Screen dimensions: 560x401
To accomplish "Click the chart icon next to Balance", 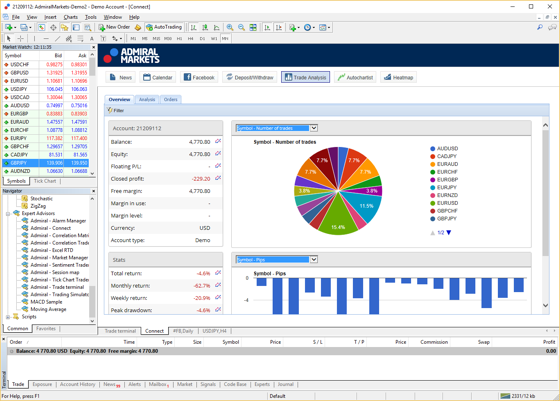I will point(218,141).
